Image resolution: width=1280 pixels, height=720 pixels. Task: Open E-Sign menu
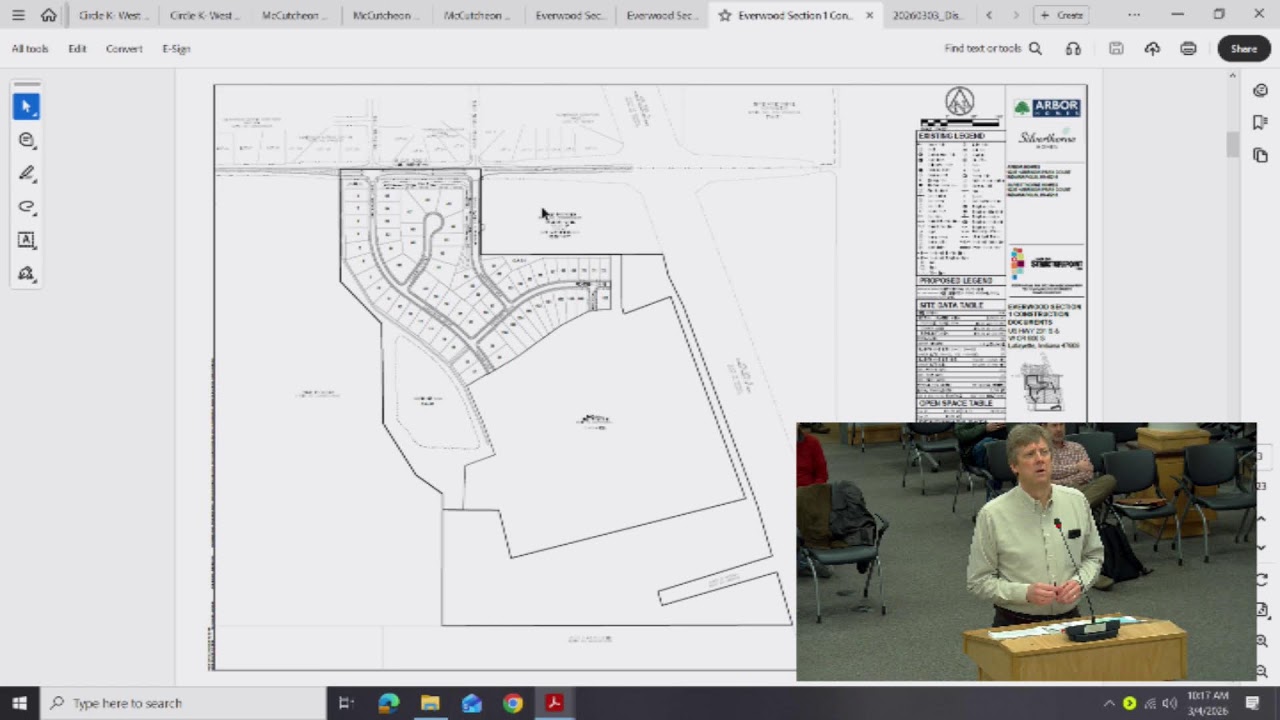(176, 48)
